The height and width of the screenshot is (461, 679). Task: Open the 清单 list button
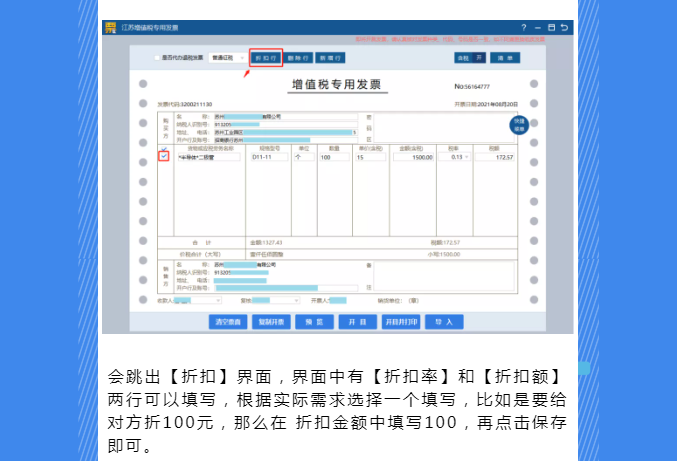pos(505,58)
